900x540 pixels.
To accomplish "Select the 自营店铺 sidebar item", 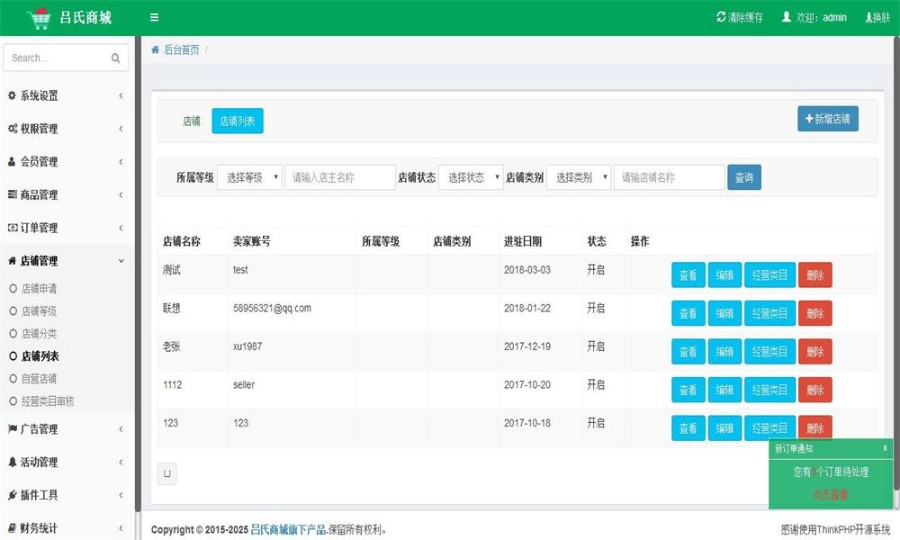I will 39,379.
